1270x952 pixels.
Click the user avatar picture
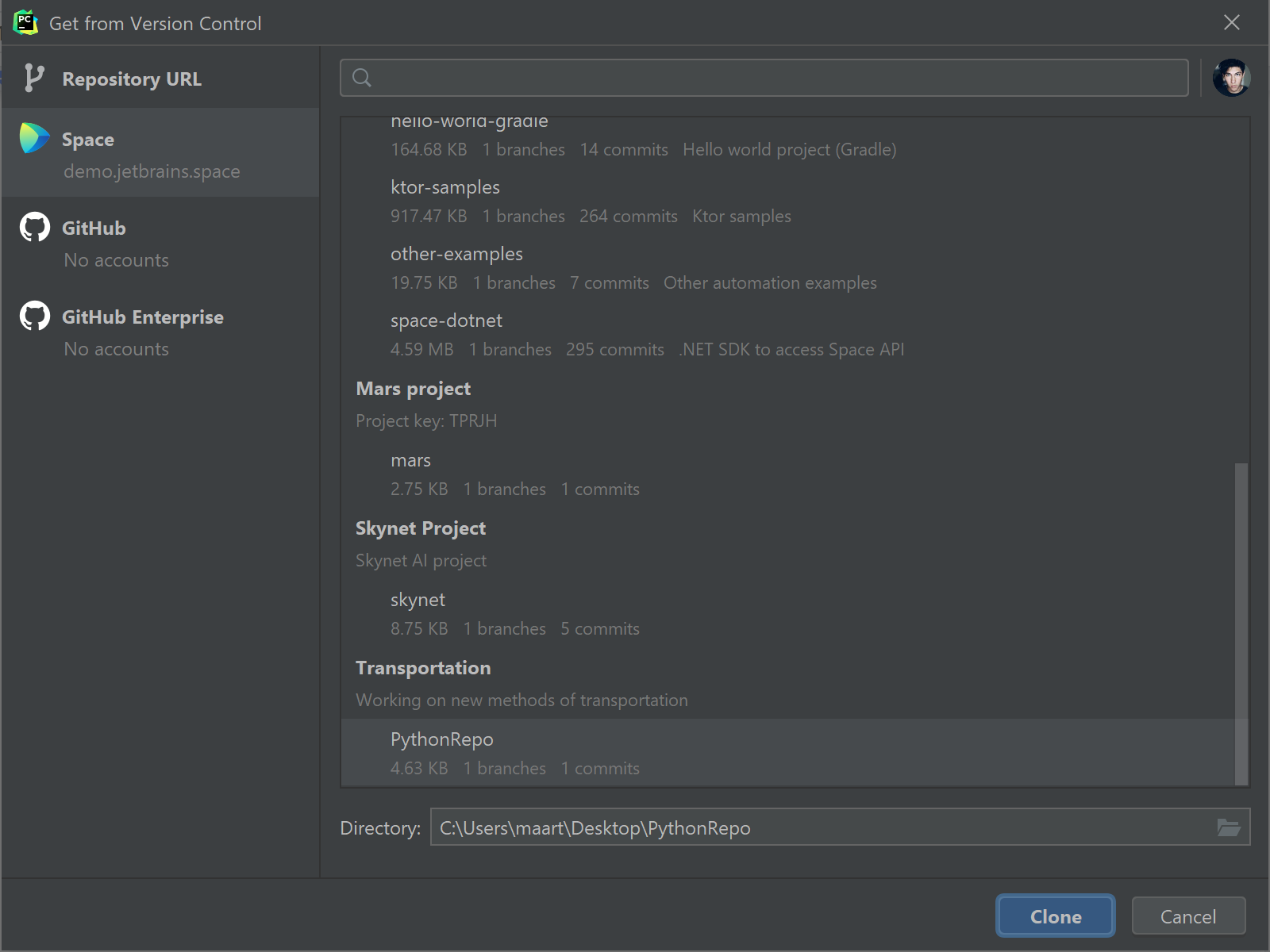point(1231,78)
